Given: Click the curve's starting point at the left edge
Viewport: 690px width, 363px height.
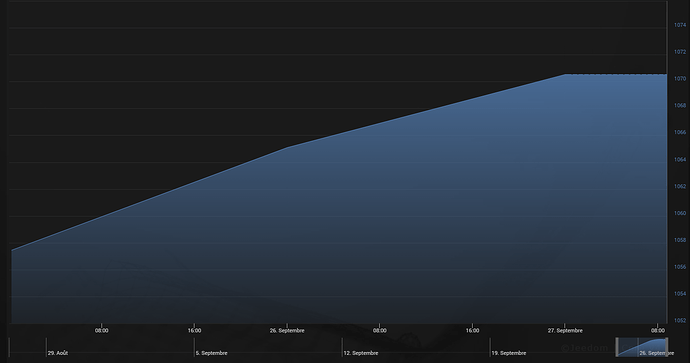Looking at the screenshot, I should [11, 250].
